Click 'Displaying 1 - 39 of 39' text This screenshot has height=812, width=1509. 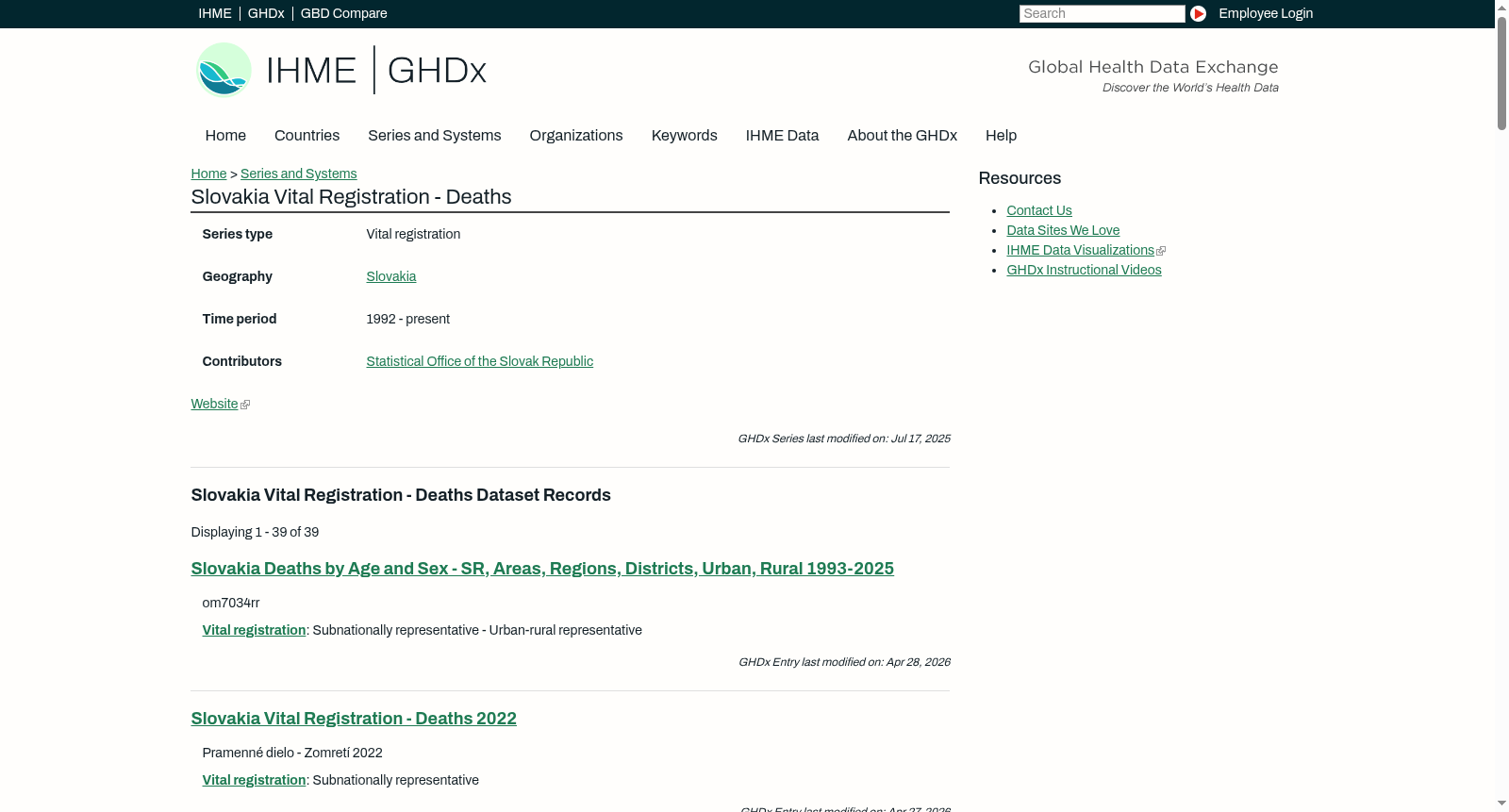255,532
